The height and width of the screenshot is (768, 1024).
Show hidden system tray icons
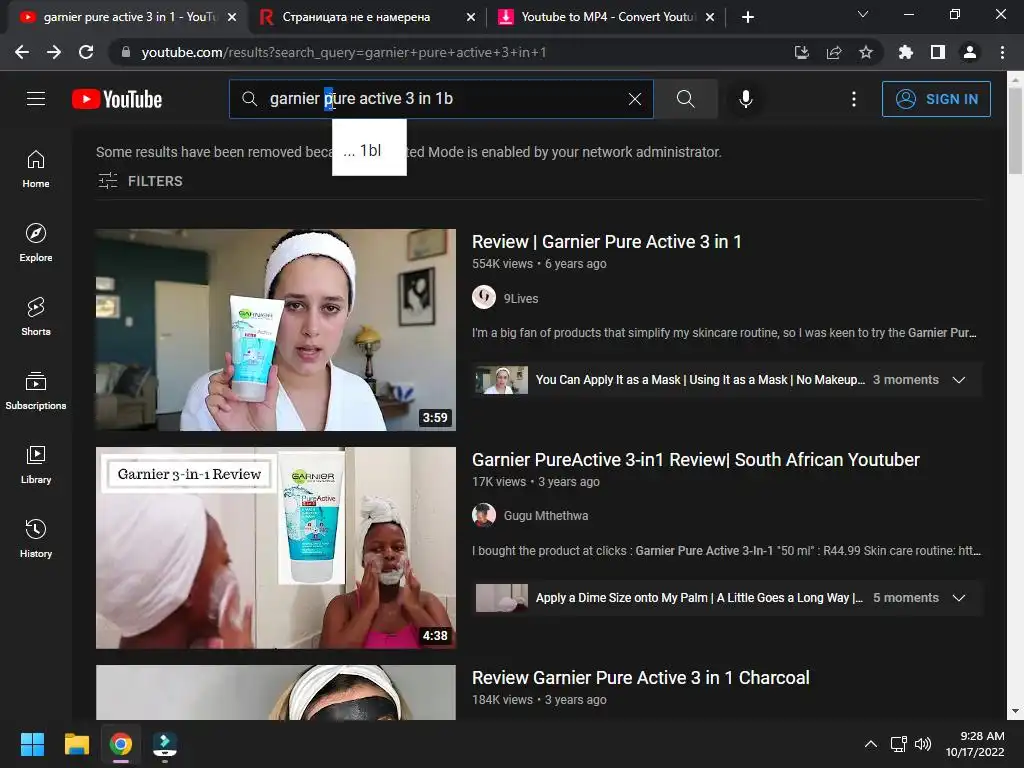tap(871, 744)
